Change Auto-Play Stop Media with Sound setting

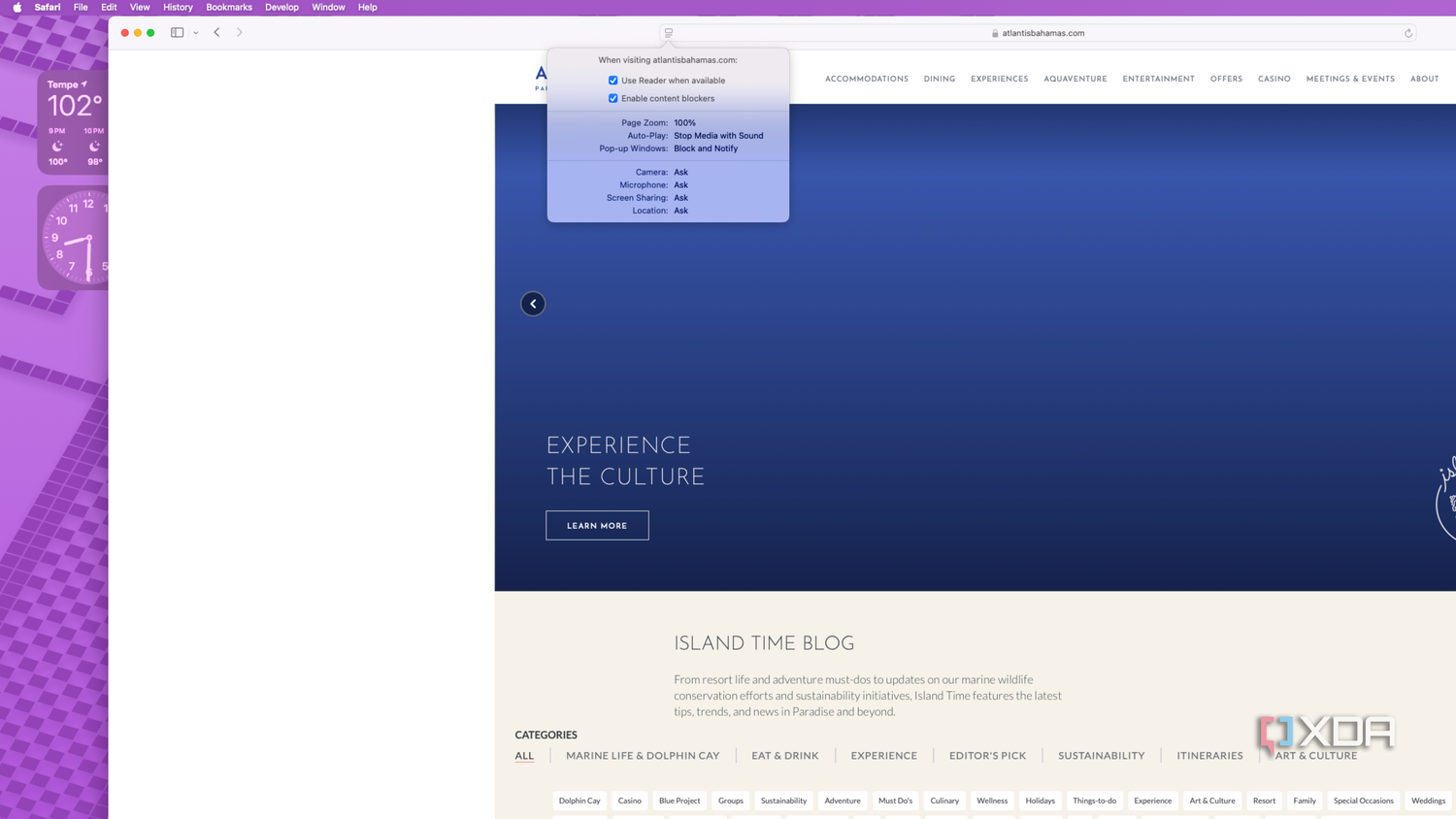[718, 136]
